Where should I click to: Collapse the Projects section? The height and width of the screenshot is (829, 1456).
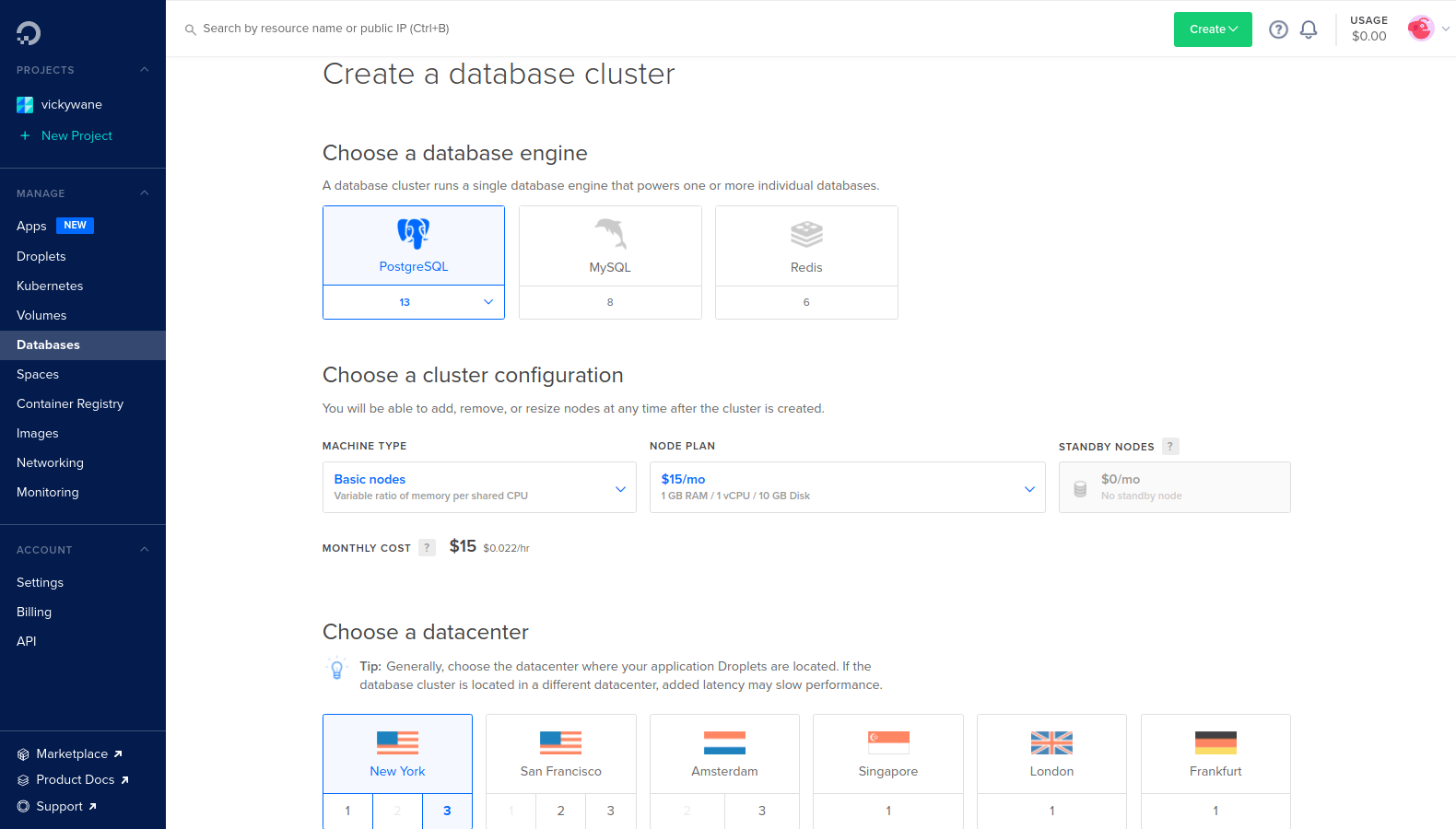point(145,70)
